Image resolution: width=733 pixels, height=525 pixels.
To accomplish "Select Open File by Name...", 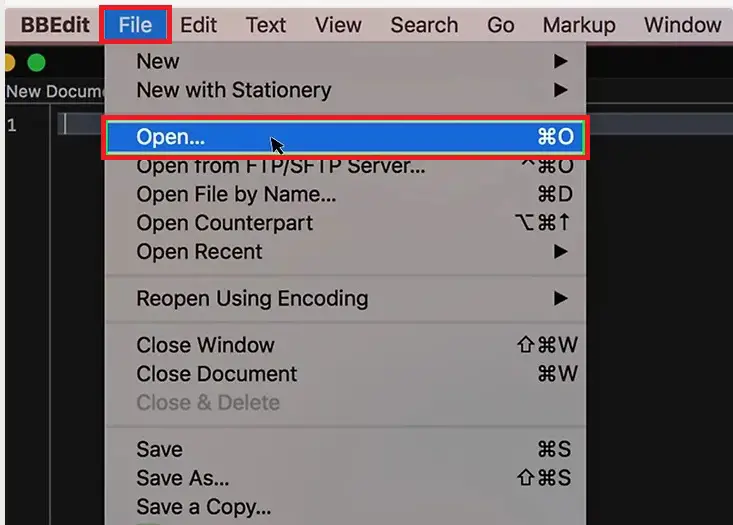I will point(345,194).
